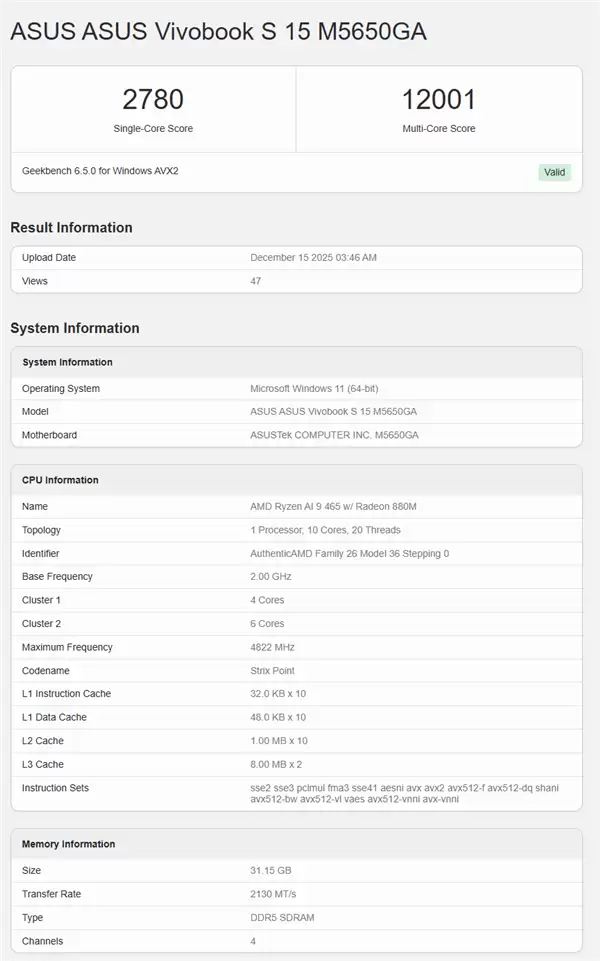Click the Operating System value Microsoft Windows 11
The height and width of the screenshot is (961, 600).
pos(314,388)
